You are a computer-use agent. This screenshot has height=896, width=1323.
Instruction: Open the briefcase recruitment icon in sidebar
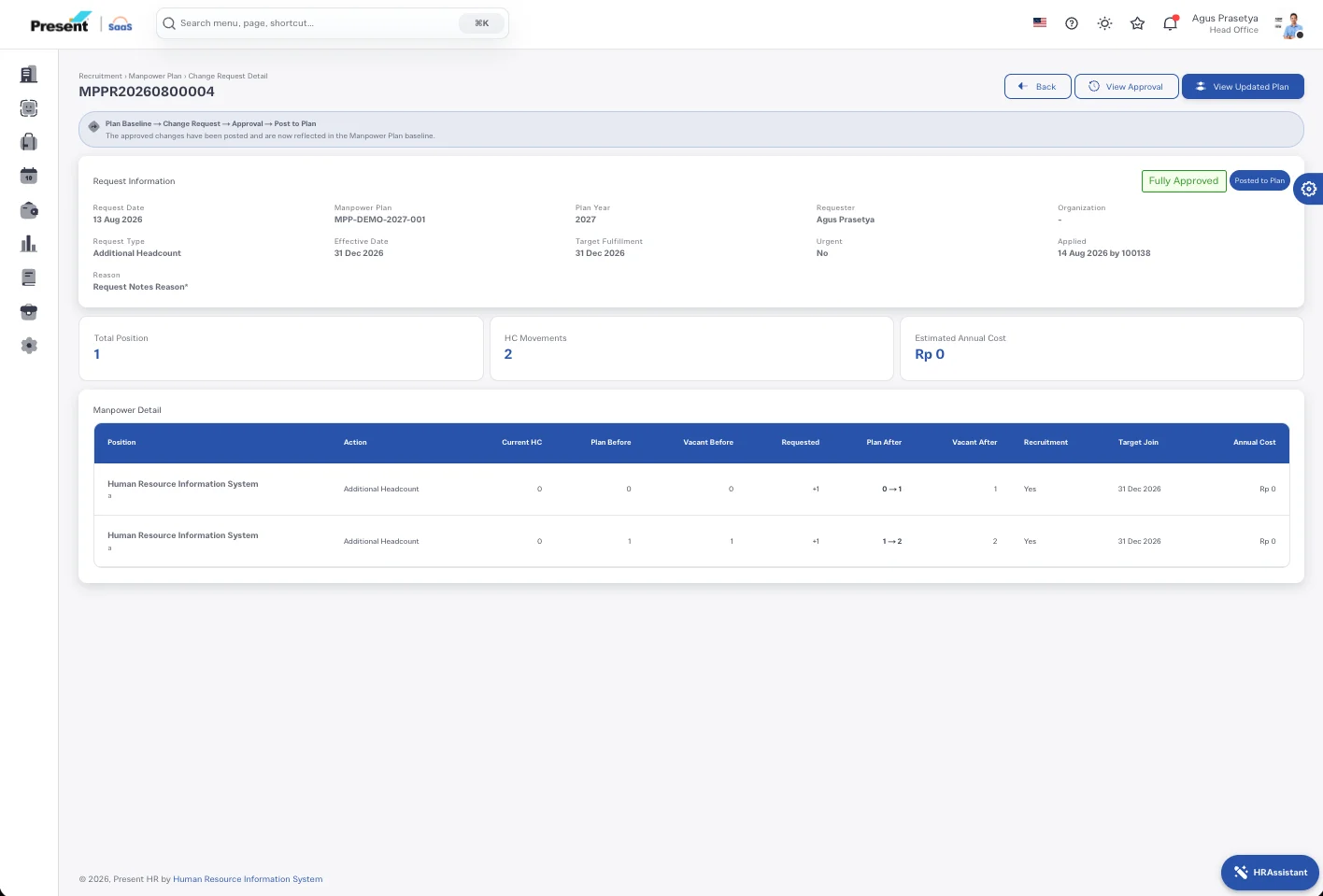coord(29,312)
